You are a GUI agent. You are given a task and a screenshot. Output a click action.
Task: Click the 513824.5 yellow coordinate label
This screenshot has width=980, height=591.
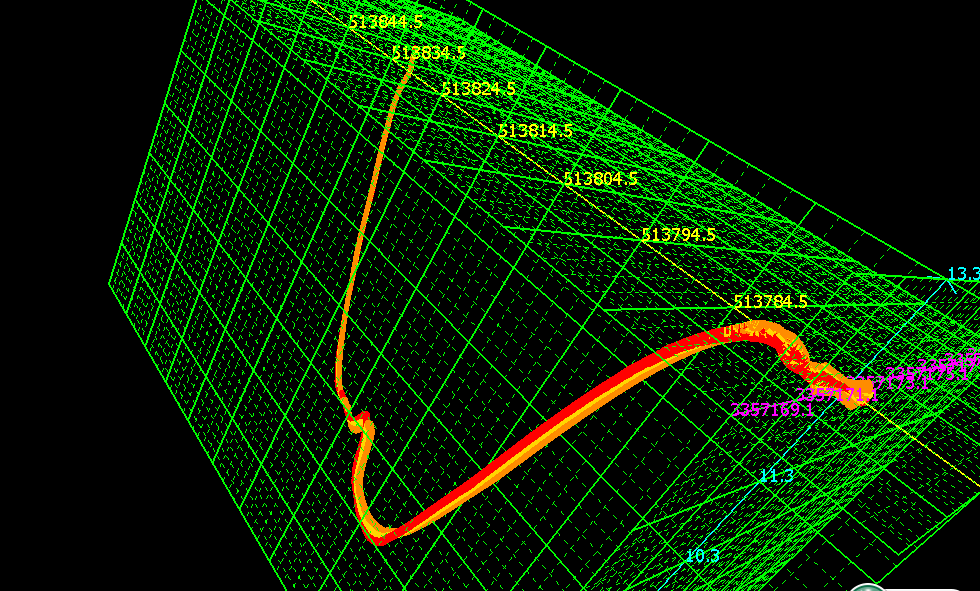coord(478,89)
